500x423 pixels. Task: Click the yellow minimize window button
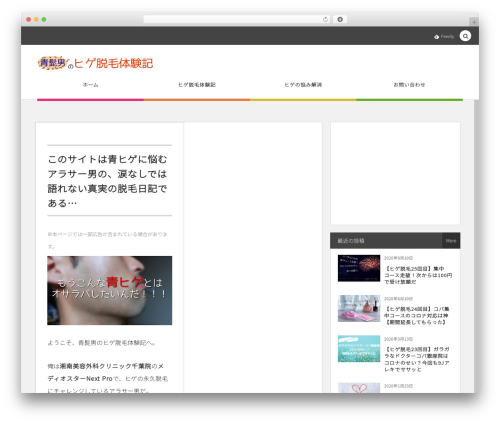point(36,19)
